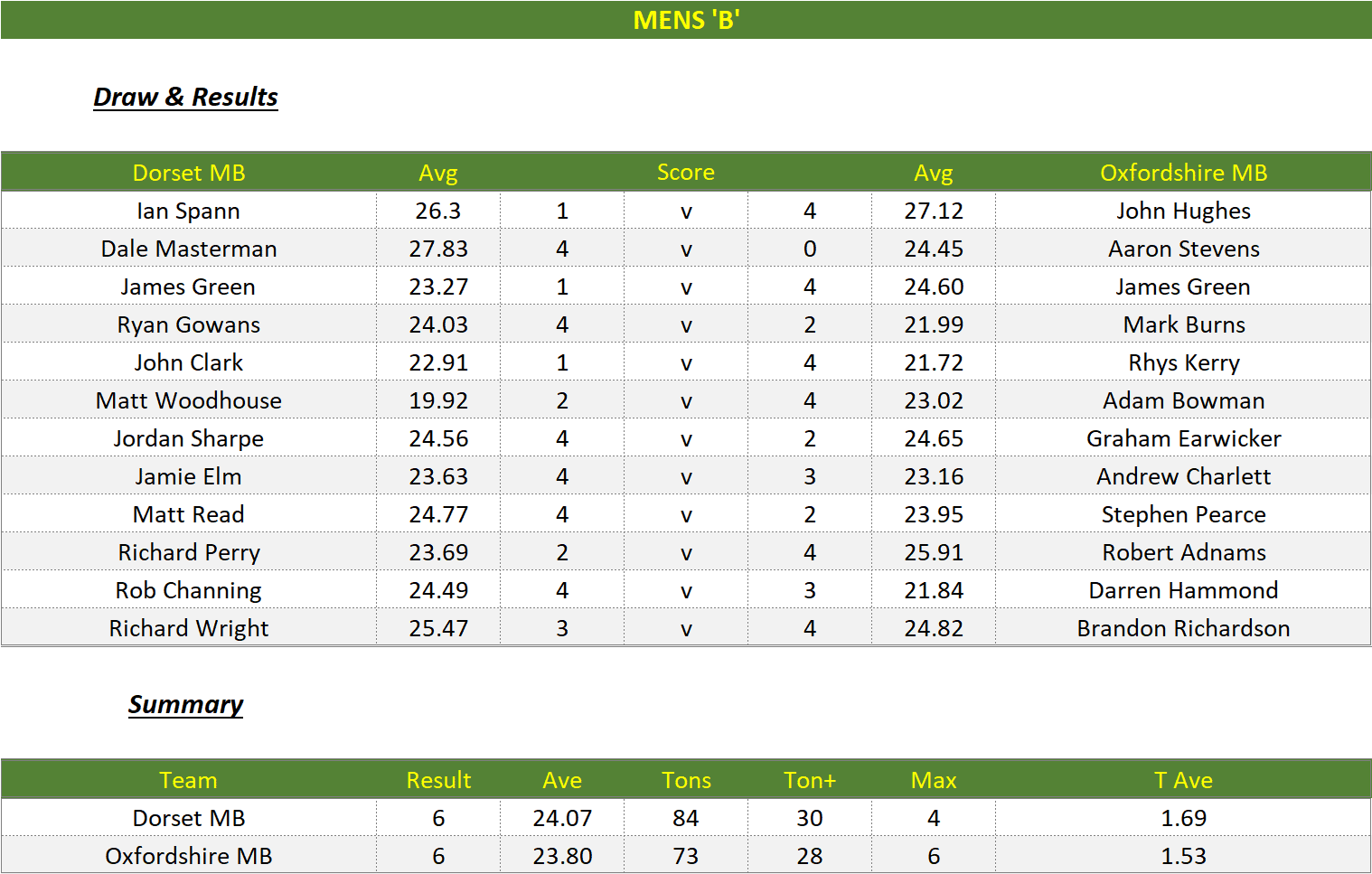Select player name Robert Adnams
The width and height of the screenshot is (1372, 874).
click(1183, 552)
